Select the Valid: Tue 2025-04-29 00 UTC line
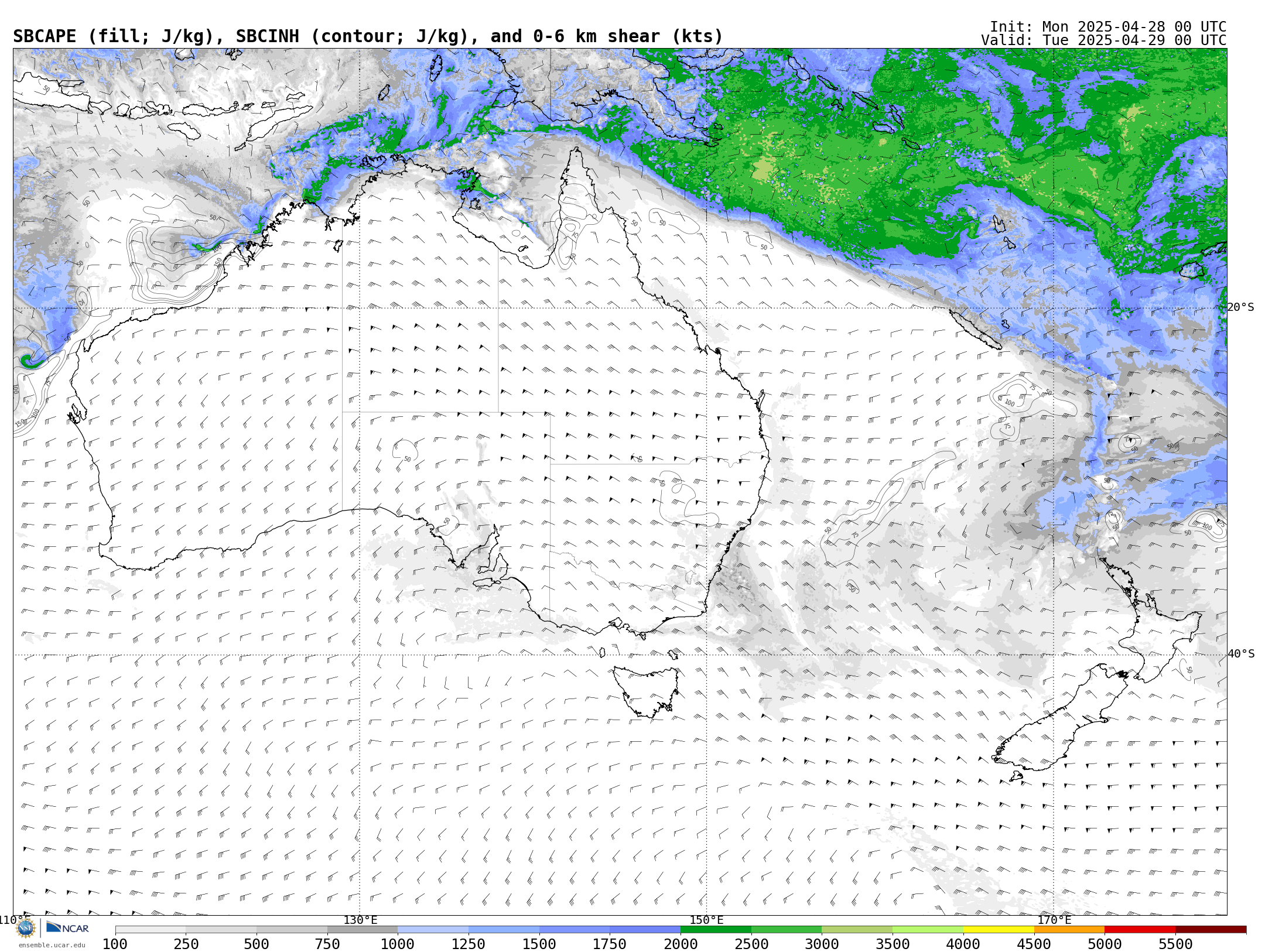The height and width of the screenshot is (952, 1265). 1103,40
